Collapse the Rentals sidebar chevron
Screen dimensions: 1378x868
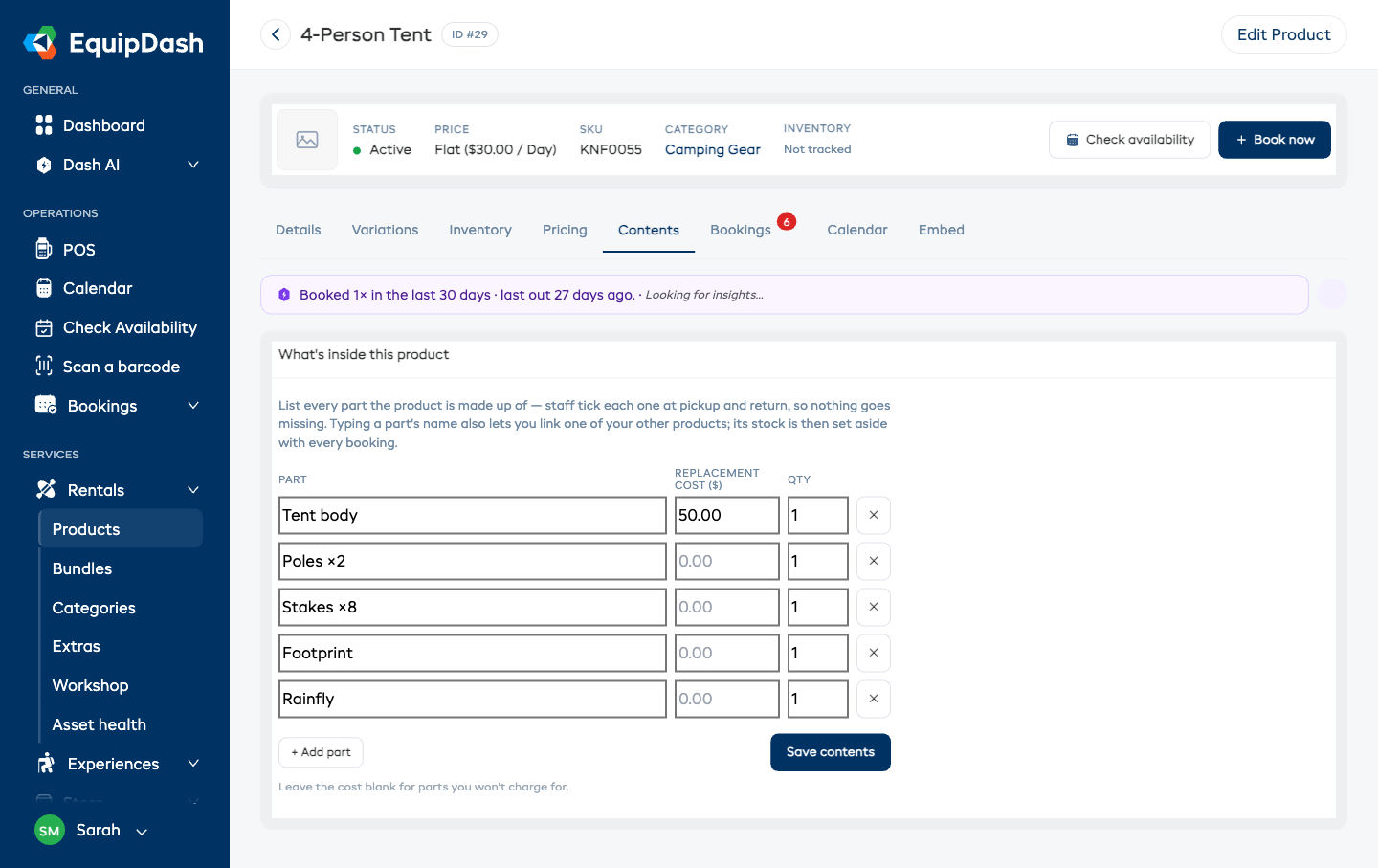193,490
